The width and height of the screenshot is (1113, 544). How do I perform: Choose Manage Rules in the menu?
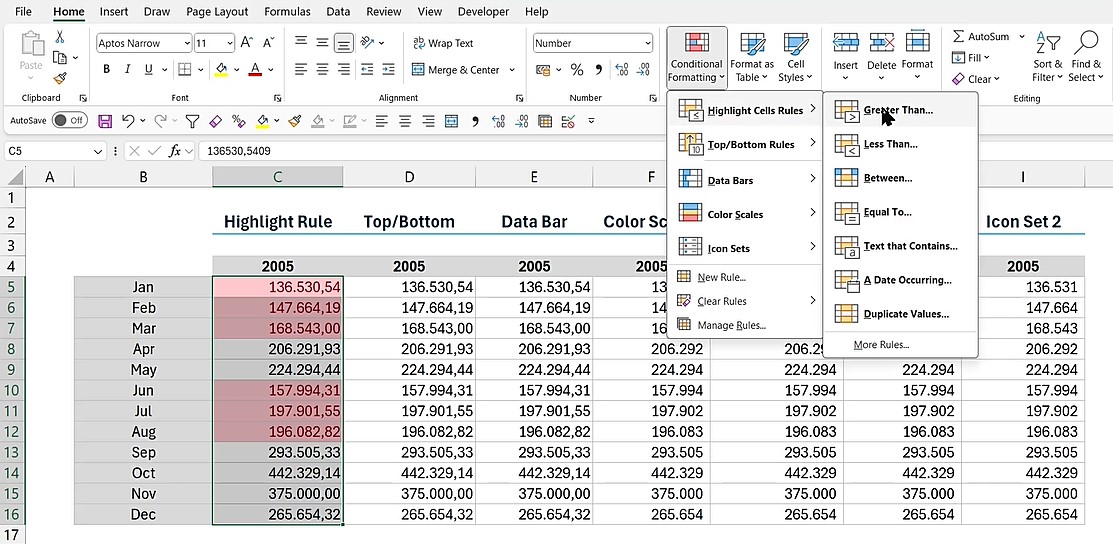pos(730,325)
